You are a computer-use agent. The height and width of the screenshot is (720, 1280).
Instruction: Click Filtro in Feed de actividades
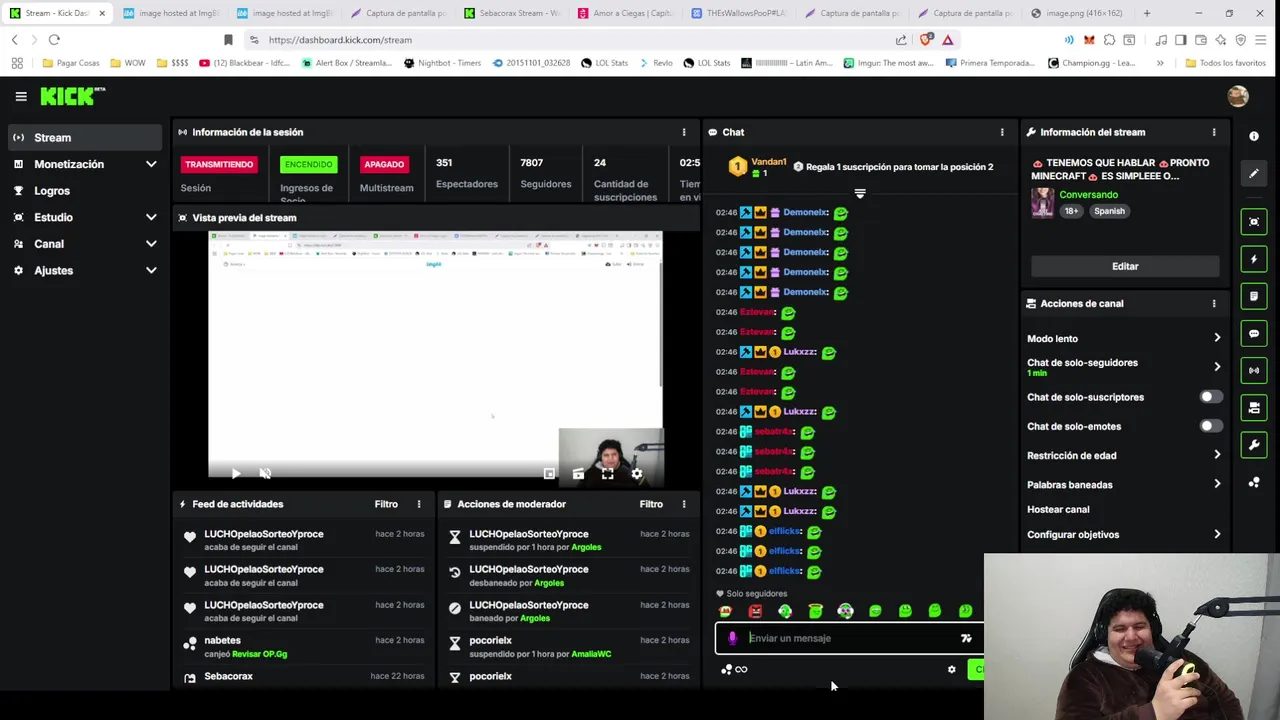click(386, 504)
